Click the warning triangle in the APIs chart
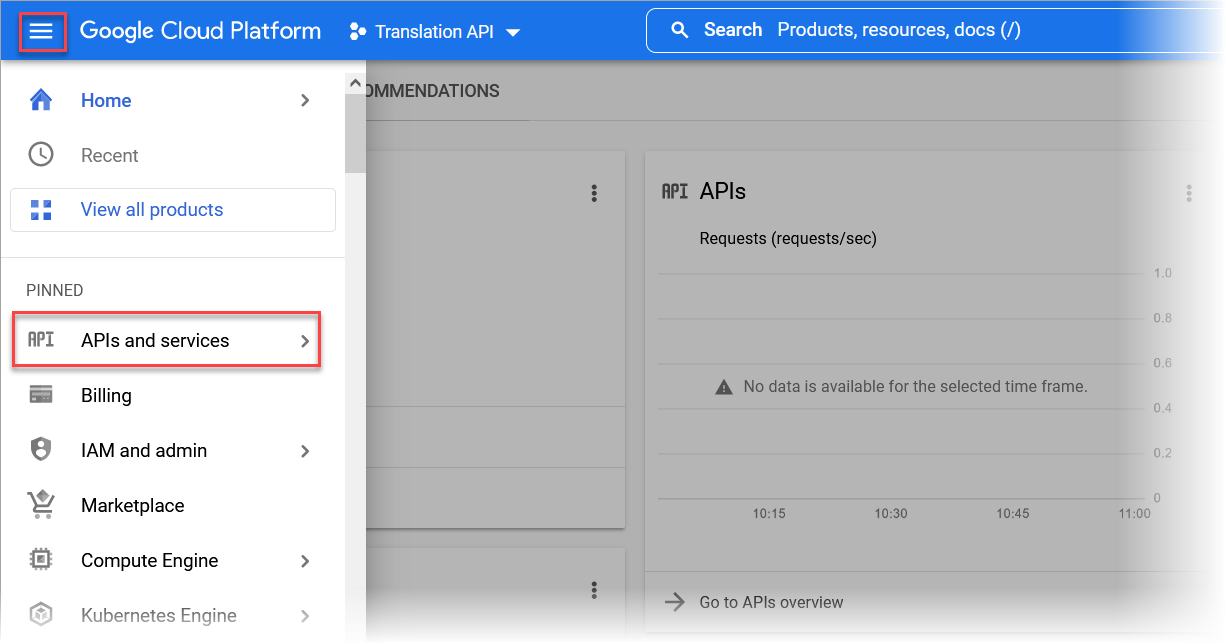The image size is (1226, 644). pyautogui.click(x=724, y=387)
